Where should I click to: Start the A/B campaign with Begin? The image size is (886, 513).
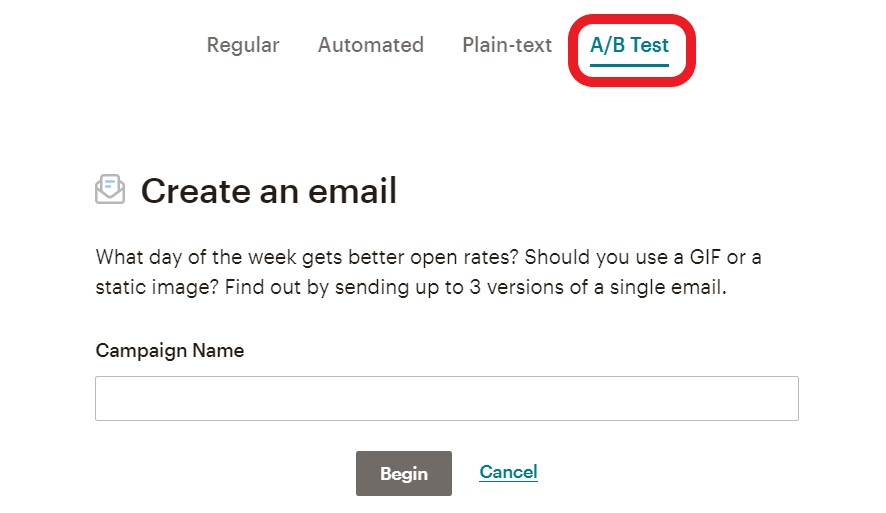point(403,473)
